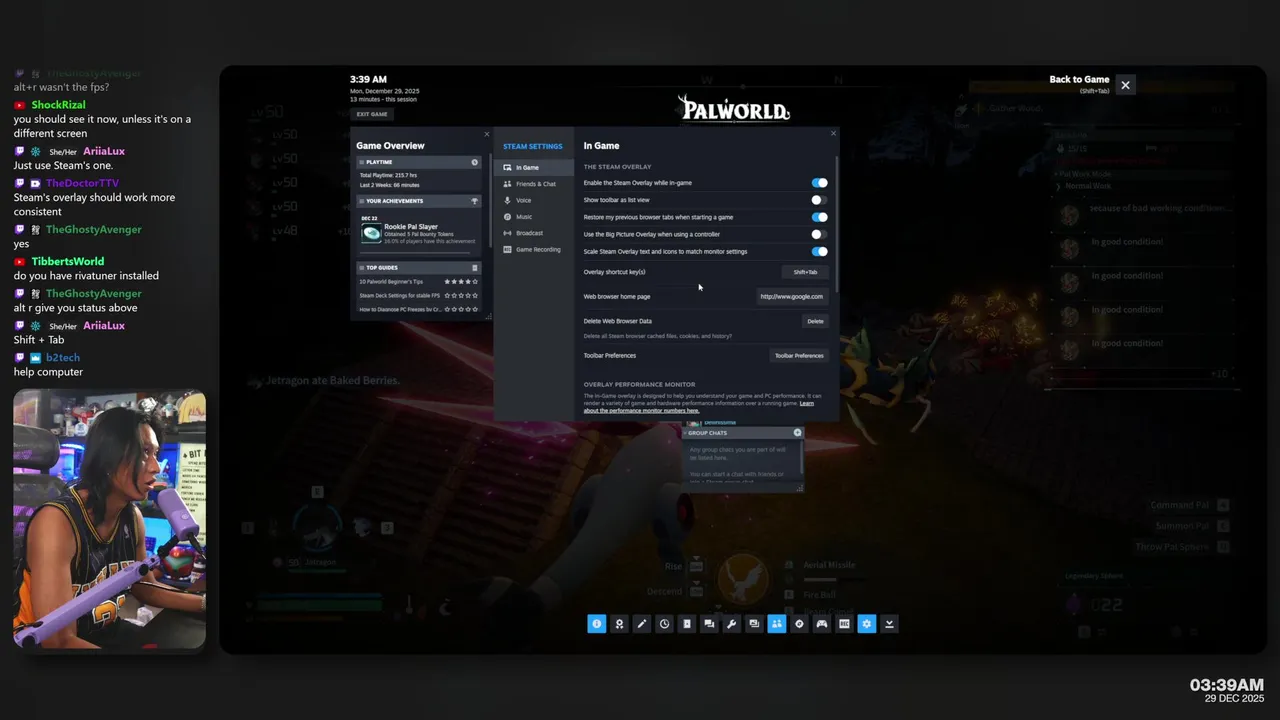Click the wrench icon in overlay toolbar
This screenshot has width=1280, height=720.
tap(732, 624)
